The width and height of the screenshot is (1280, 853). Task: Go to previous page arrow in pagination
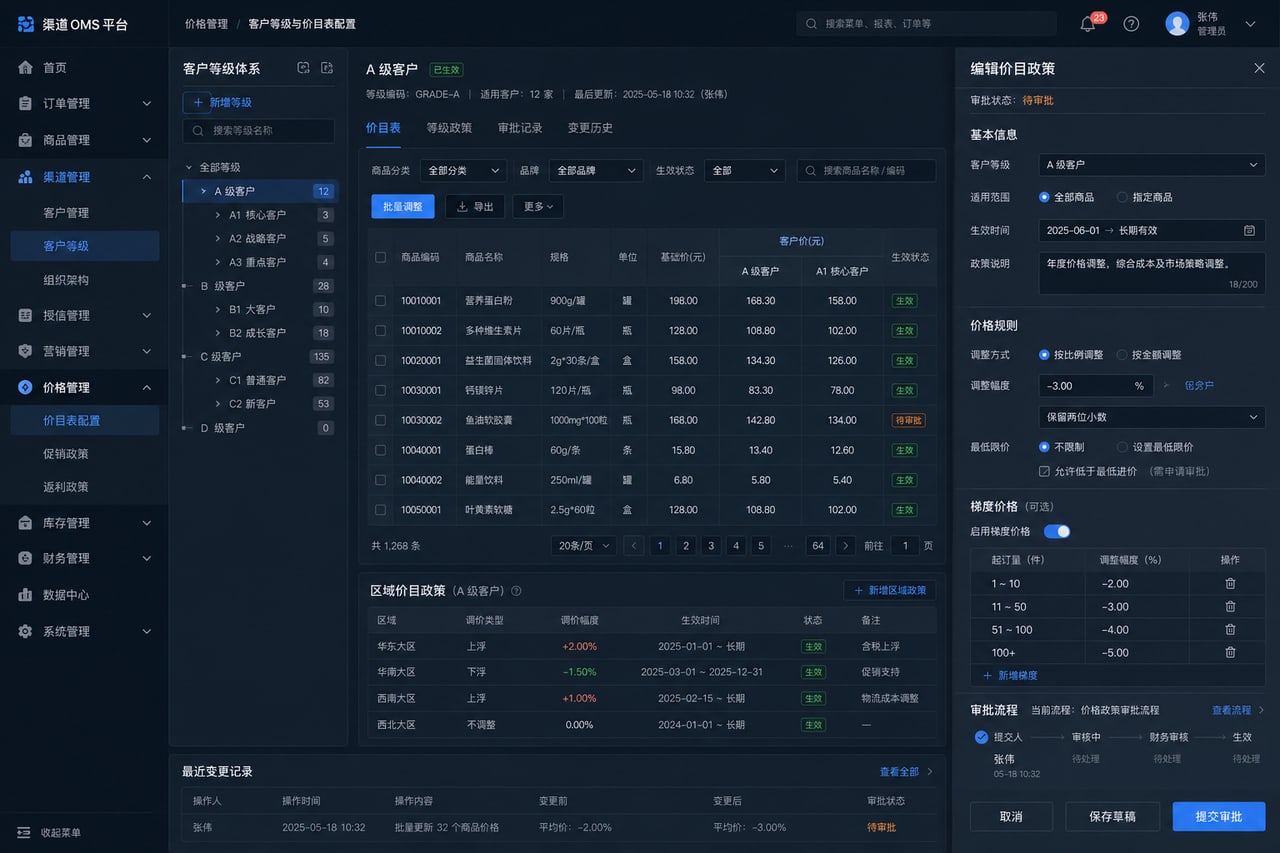click(634, 545)
